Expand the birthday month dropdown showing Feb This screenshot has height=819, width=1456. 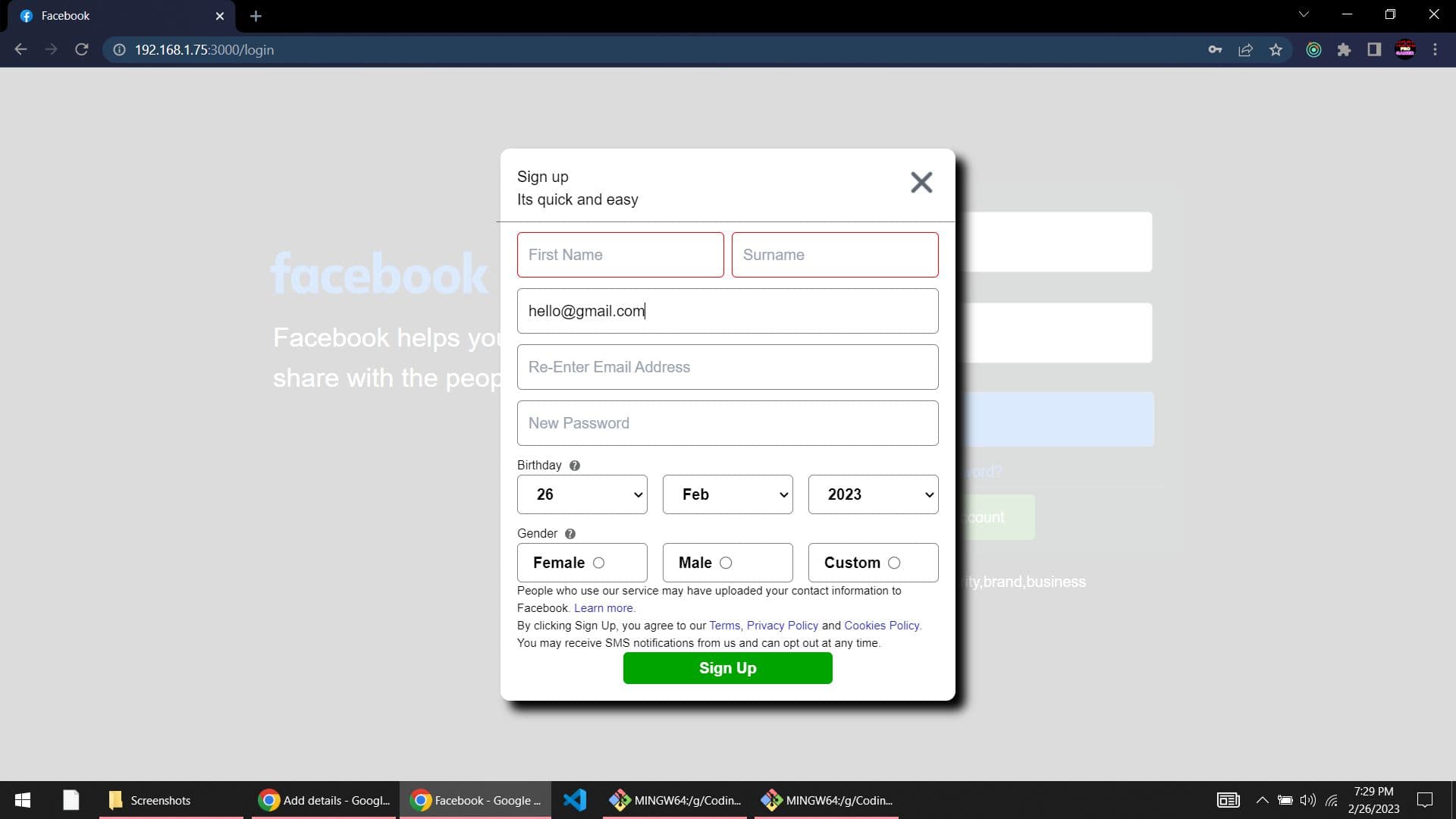[x=728, y=494]
